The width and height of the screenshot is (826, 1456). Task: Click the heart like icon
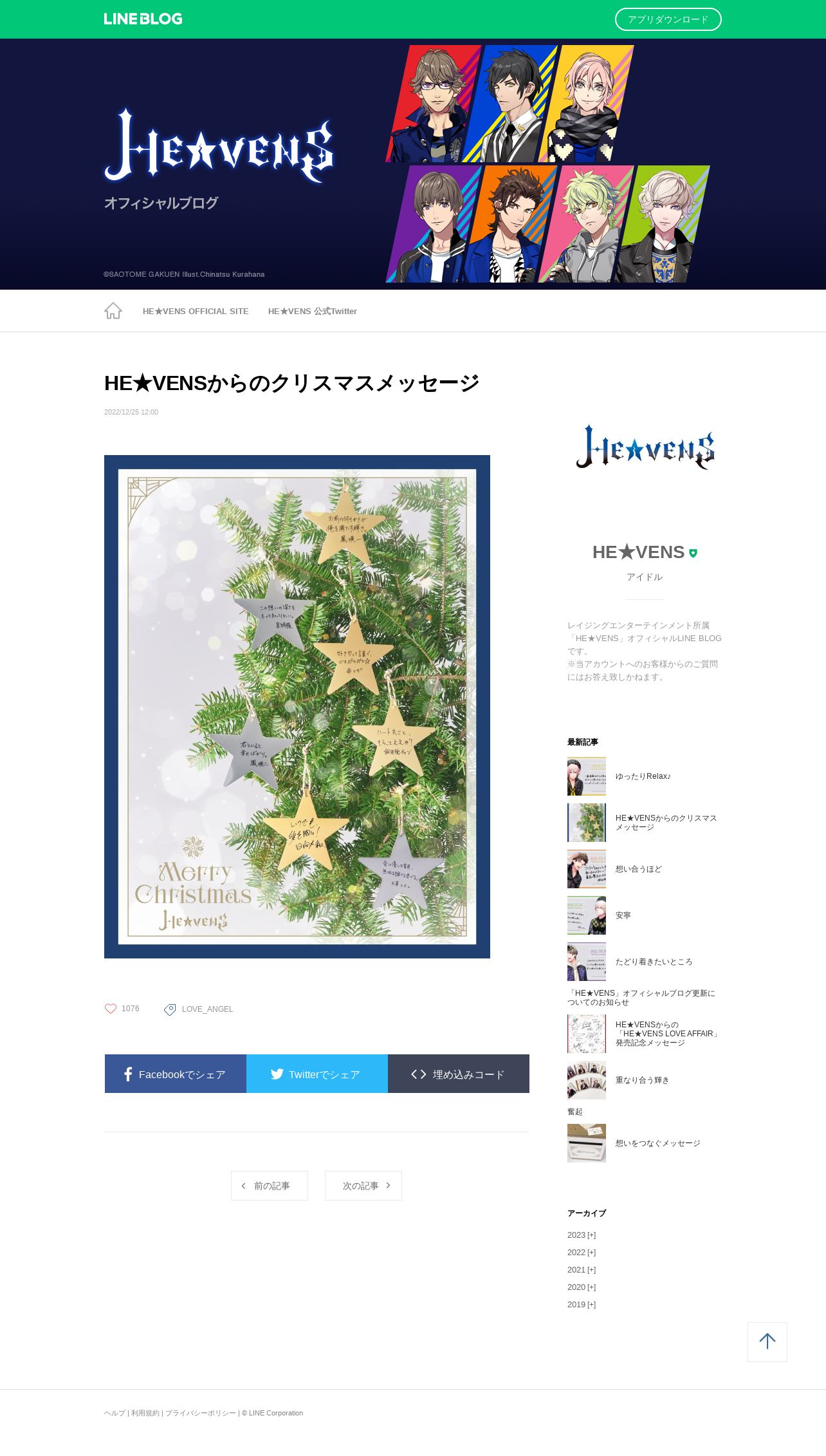pyautogui.click(x=111, y=1009)
